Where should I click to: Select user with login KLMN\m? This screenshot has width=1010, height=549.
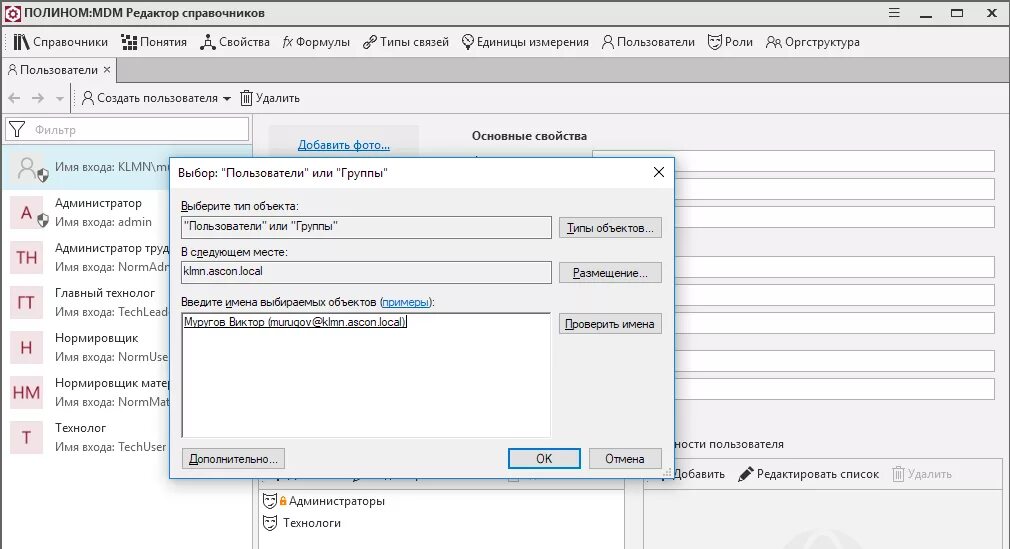(x=86, y=168)
